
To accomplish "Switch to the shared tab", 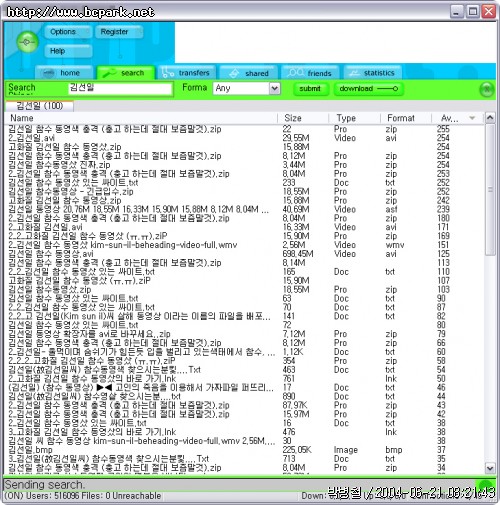I will (x=249, y=73).
